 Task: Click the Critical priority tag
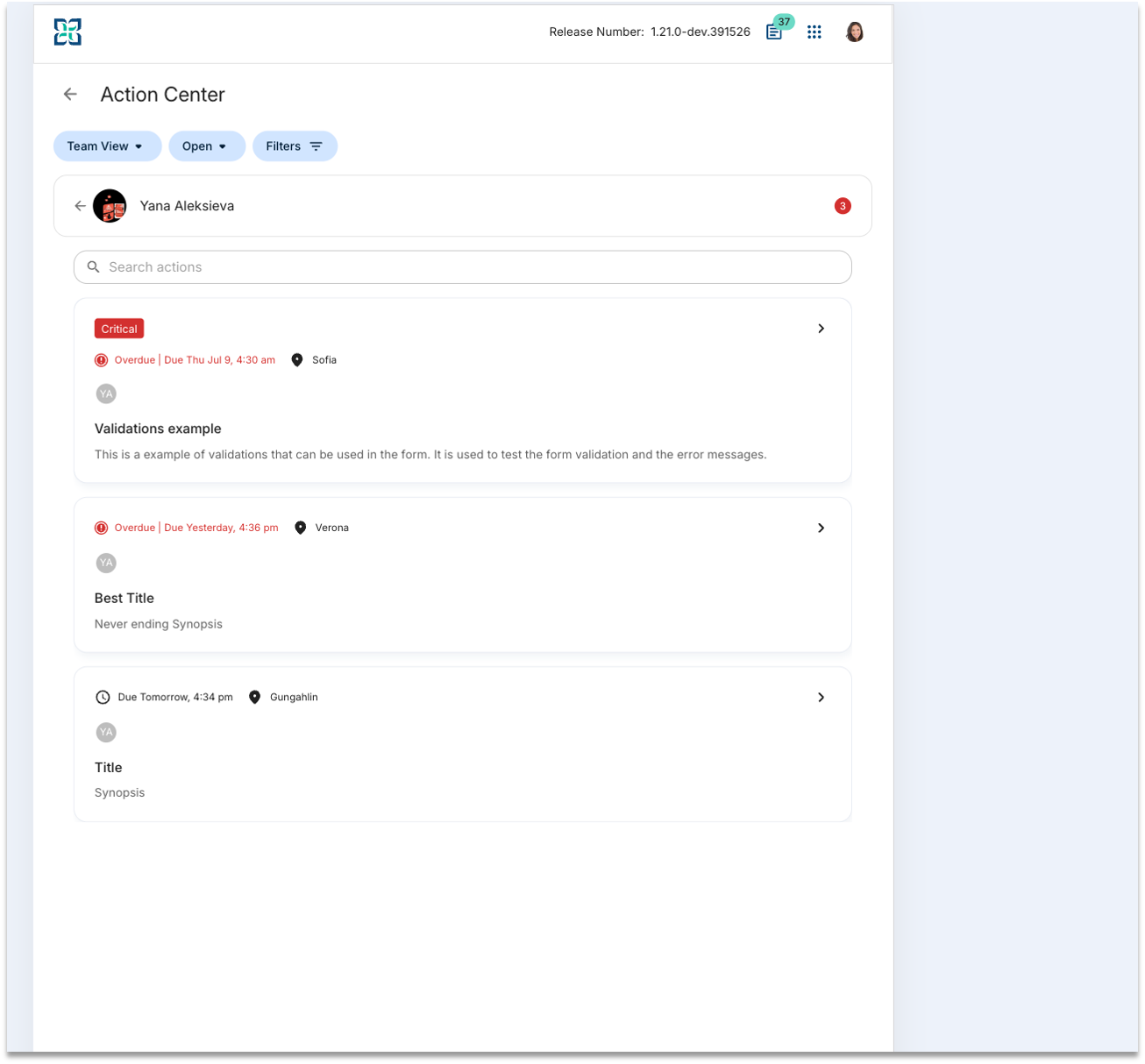[119, 329]
